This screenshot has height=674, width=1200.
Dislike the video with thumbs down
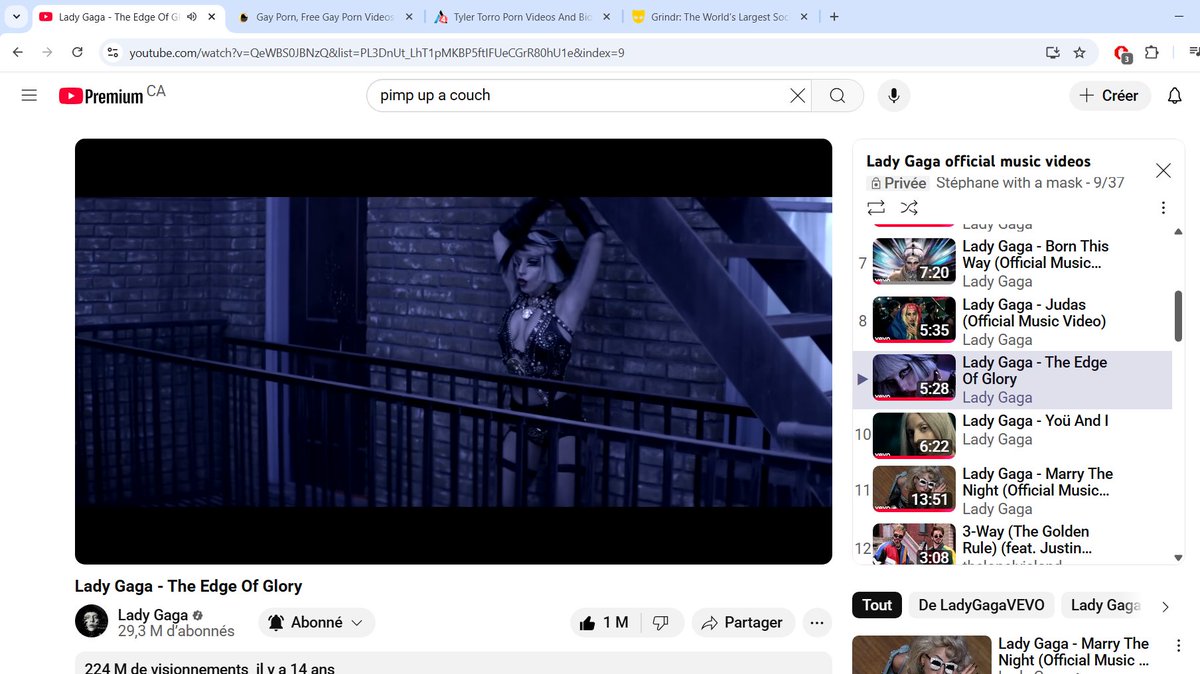click(660, 622)
